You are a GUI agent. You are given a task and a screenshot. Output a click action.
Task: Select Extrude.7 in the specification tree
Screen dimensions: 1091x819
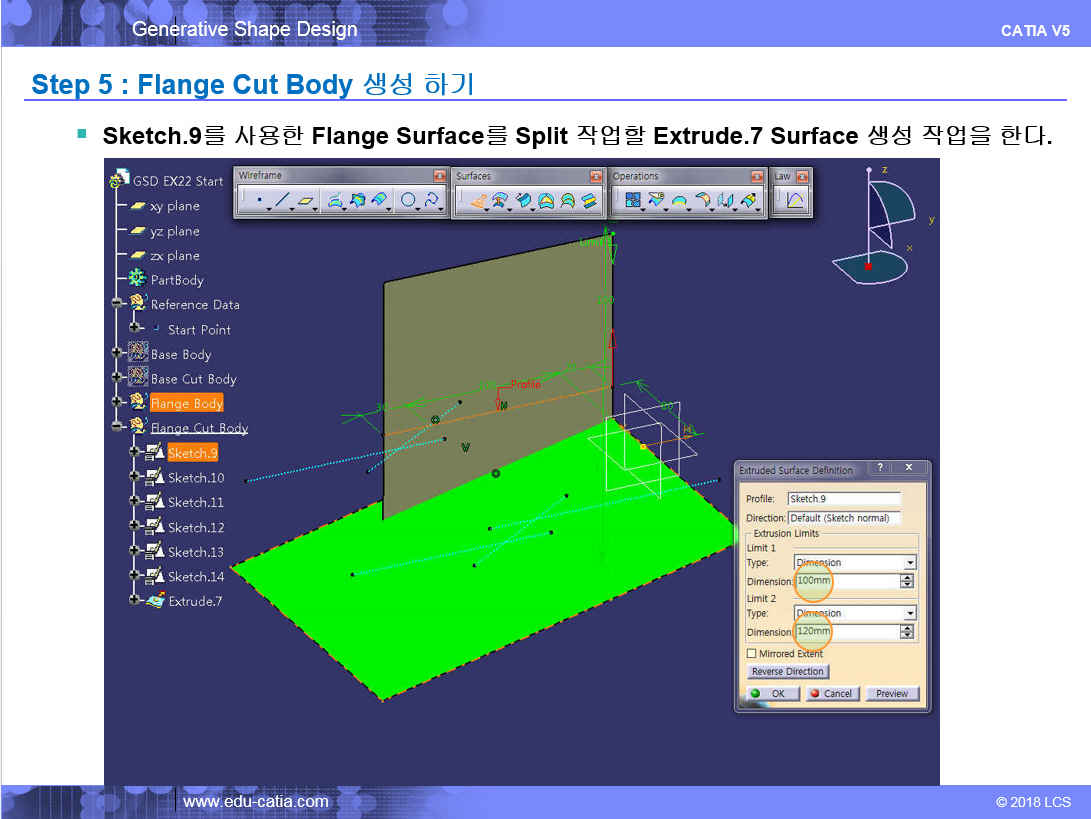194,601
